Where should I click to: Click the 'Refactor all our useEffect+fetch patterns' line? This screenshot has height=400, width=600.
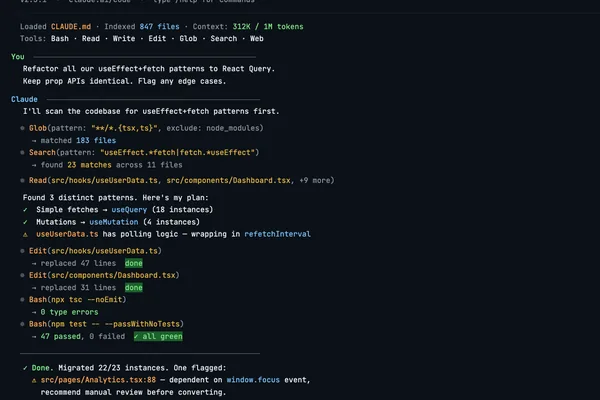pyautogui.click(x=148, y=69)
